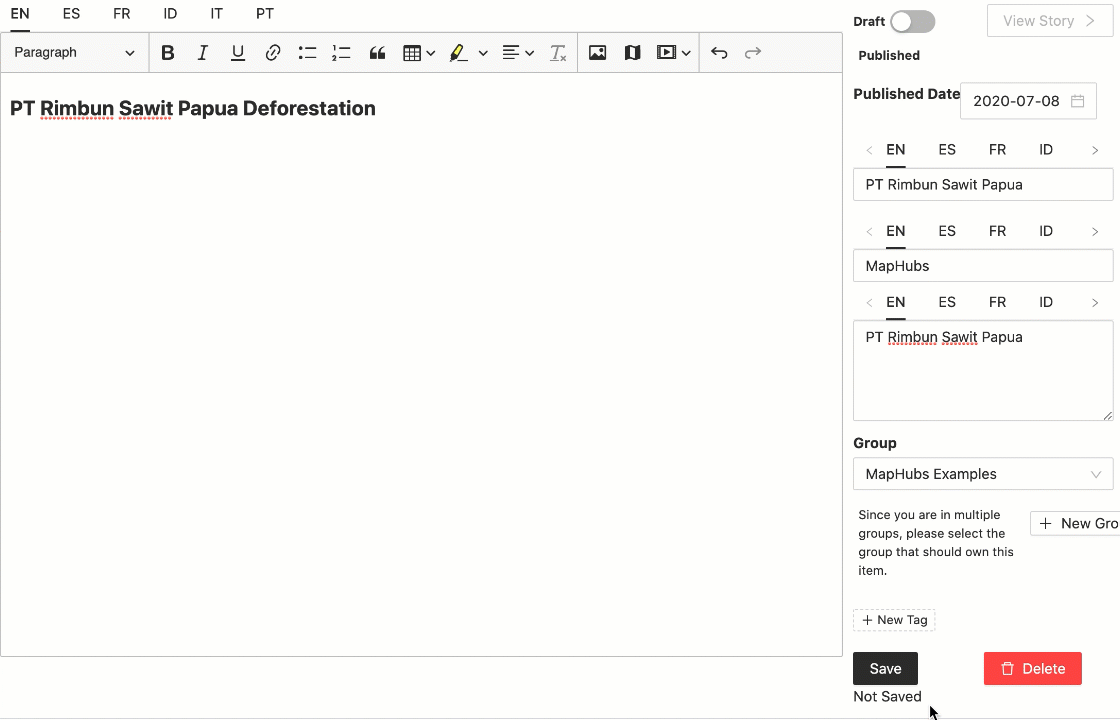
Task: Open the Group dropdown showing MapHubs Examples
Action: 983,474
